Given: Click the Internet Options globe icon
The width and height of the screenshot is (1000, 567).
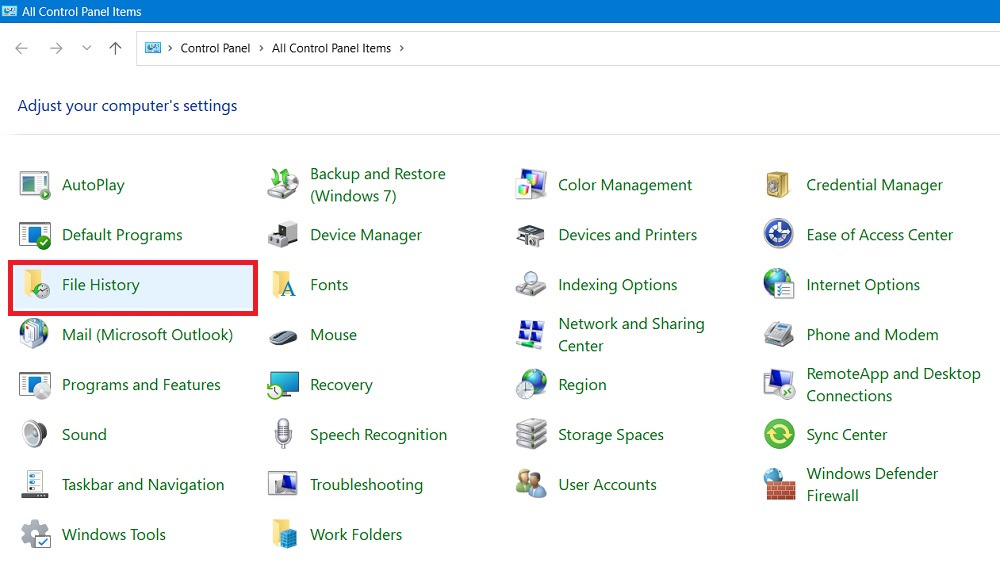Looking at the screenshot, I should tap(778, 285).
